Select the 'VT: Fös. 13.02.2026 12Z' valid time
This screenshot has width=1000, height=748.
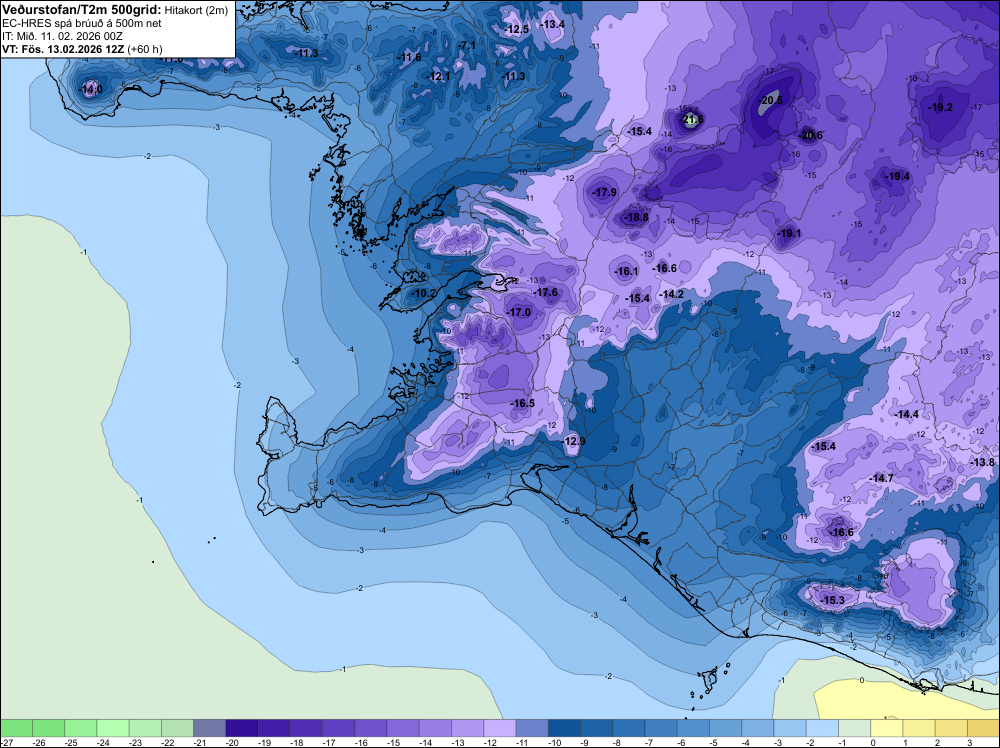coord(63,49)
